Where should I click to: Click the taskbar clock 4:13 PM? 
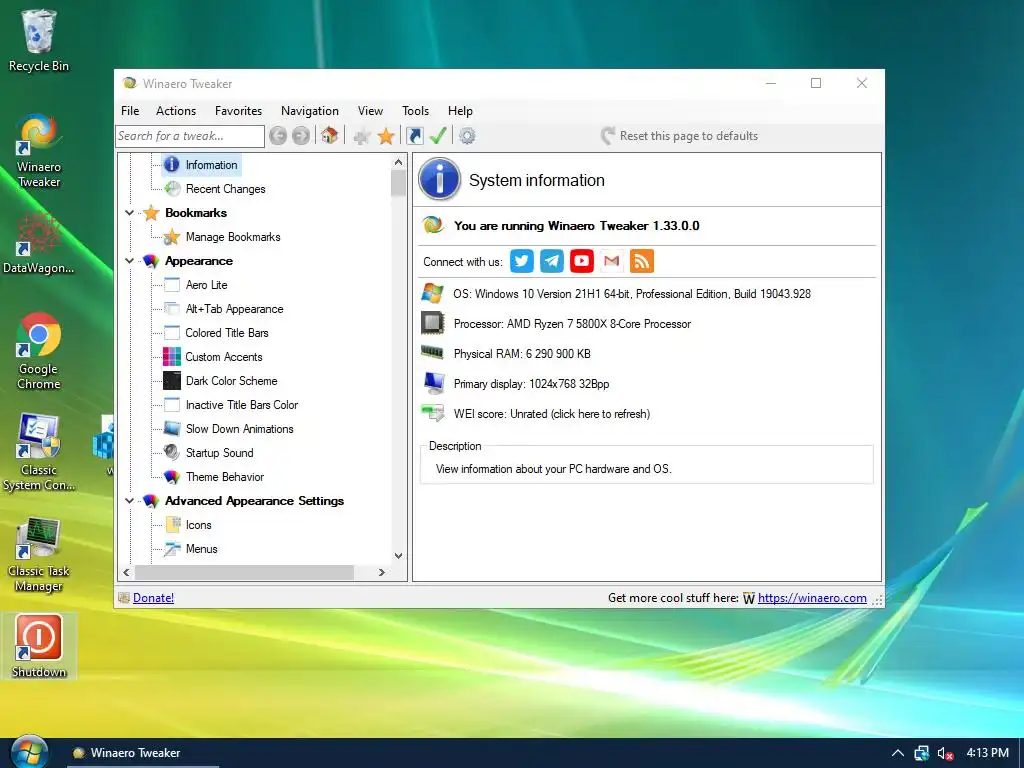tap(987, 753)
